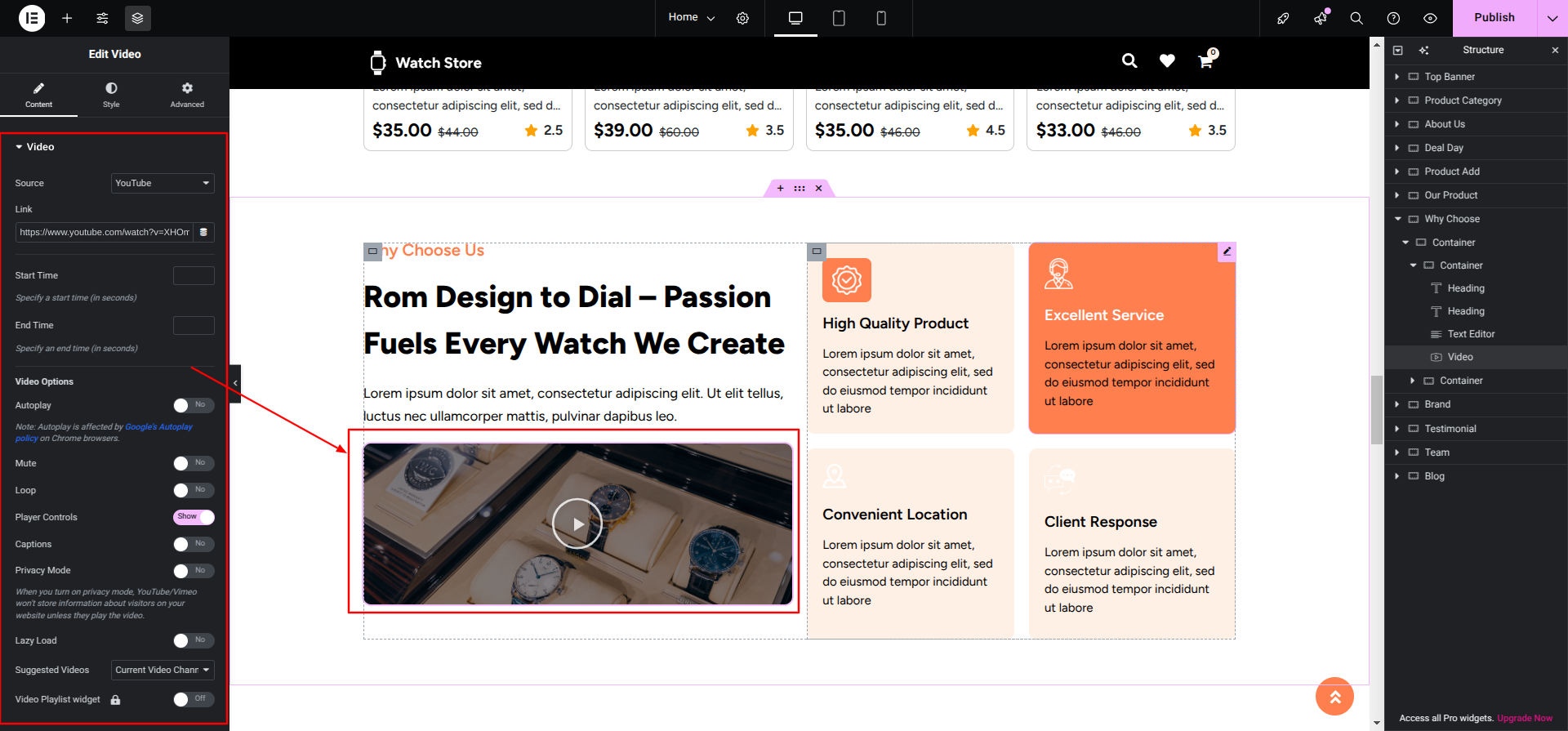Click the Start Time input field
This screenshot has width=1568, height=731.
194,275
